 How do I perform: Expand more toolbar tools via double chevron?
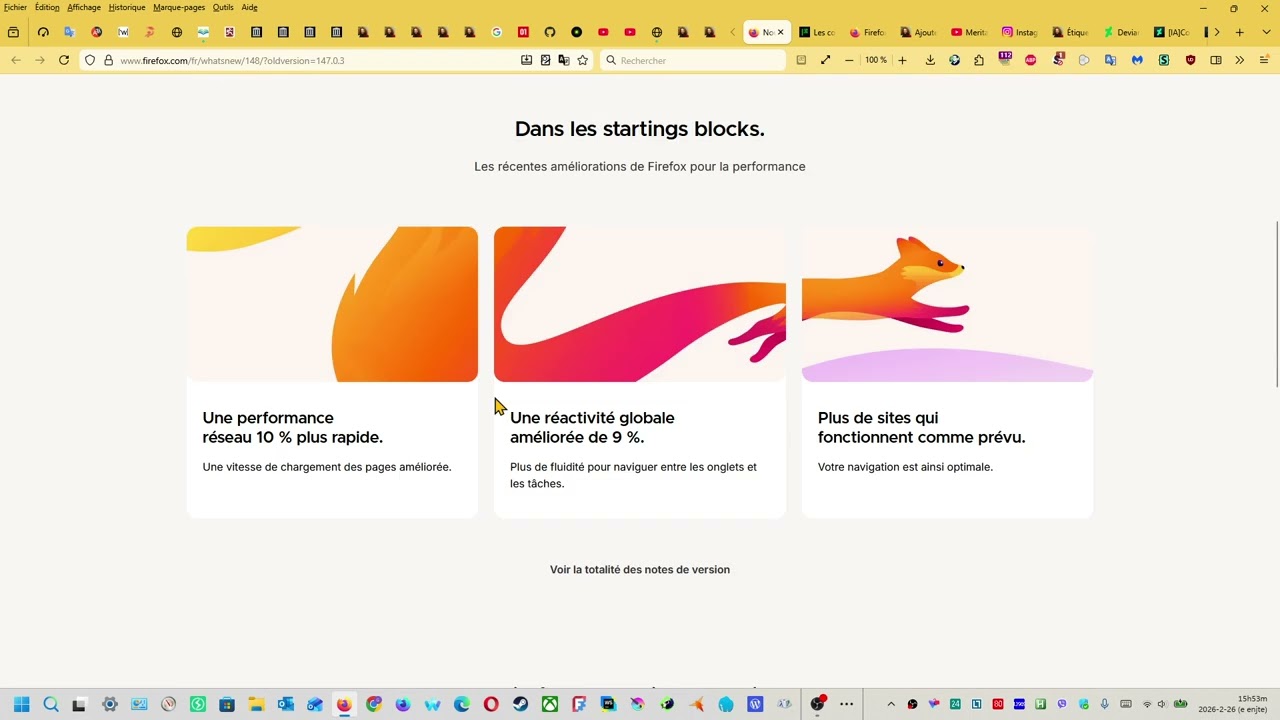click(1240, 60)
